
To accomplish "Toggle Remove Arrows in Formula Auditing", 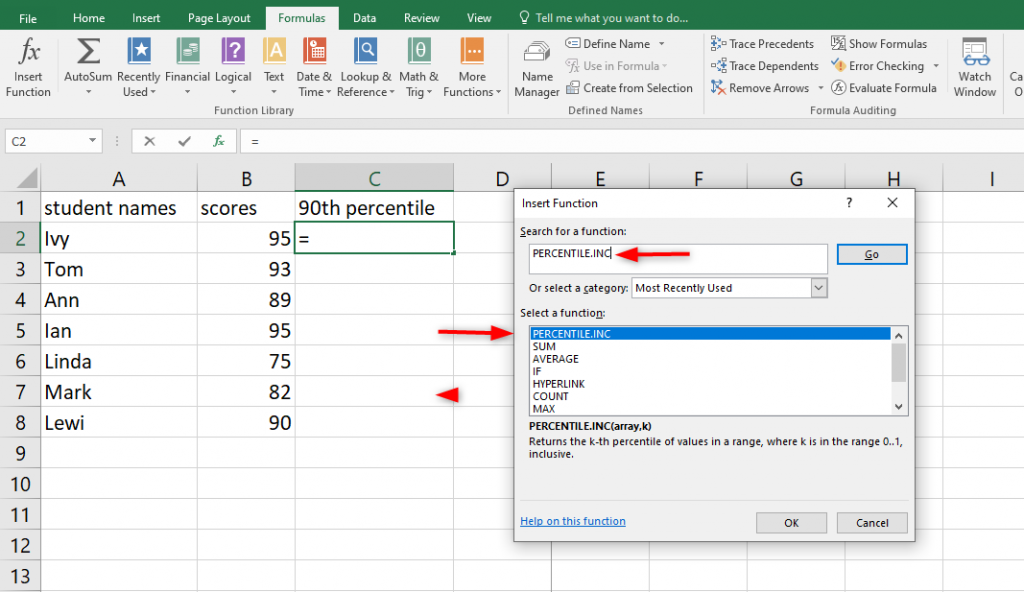I will (760, 87).
